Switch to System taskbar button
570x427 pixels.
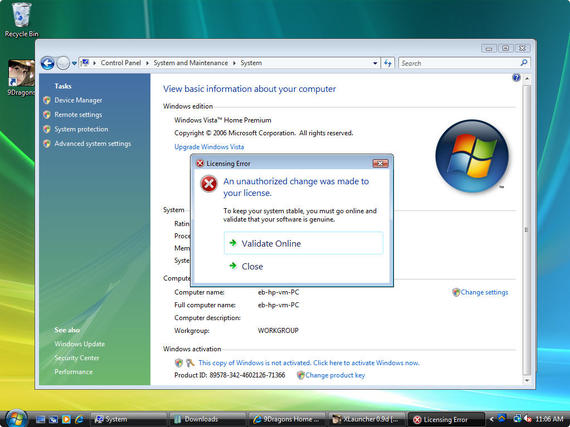[x=128, y=419]
